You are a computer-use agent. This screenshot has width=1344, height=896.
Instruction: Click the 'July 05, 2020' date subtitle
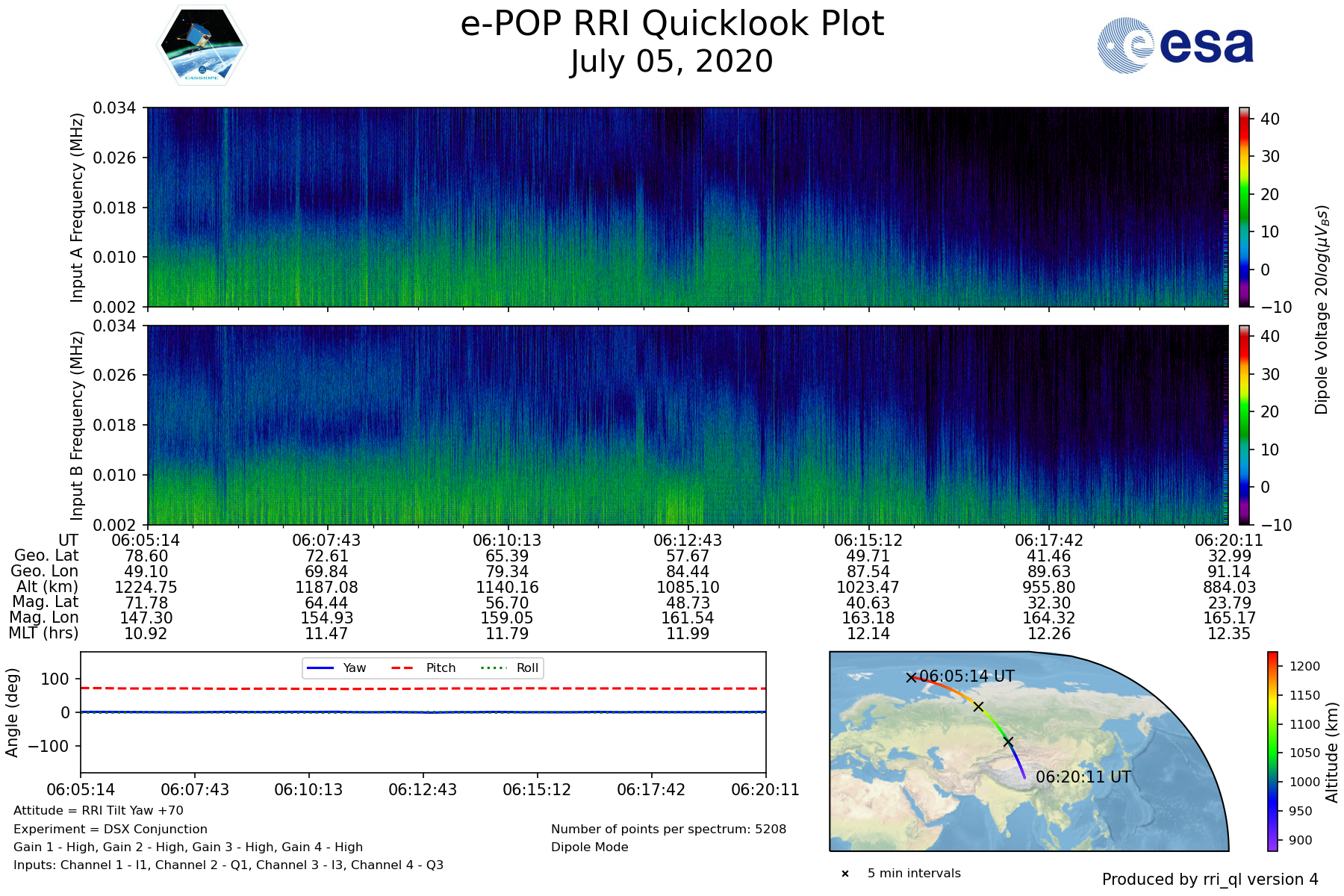pyautogui.click(x=672, y=61)
